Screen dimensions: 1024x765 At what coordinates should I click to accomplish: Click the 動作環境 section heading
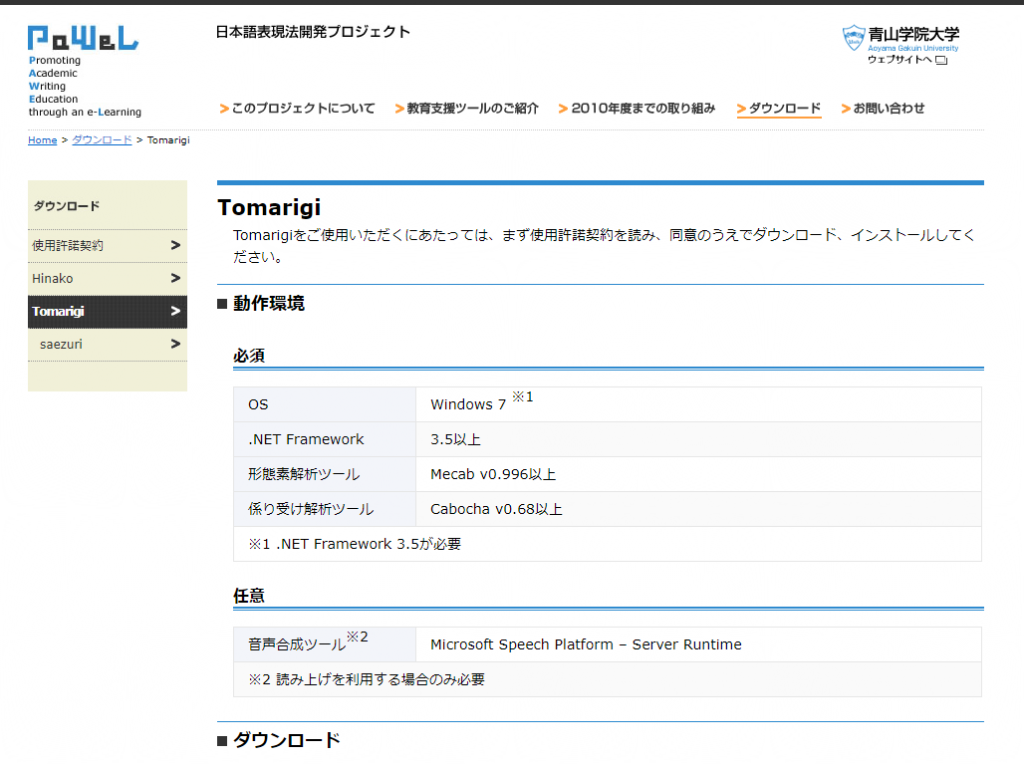(268, 303)
